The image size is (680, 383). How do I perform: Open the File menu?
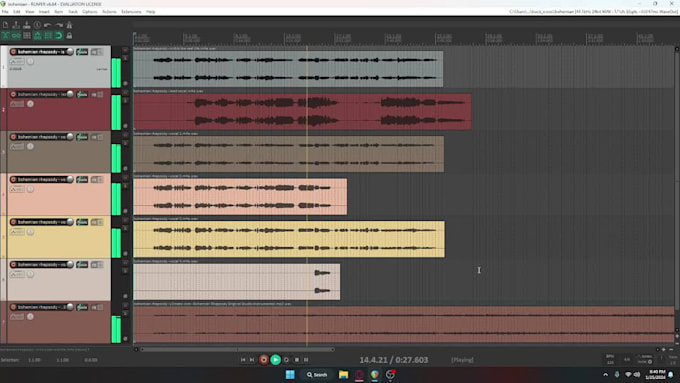point(5,12)
